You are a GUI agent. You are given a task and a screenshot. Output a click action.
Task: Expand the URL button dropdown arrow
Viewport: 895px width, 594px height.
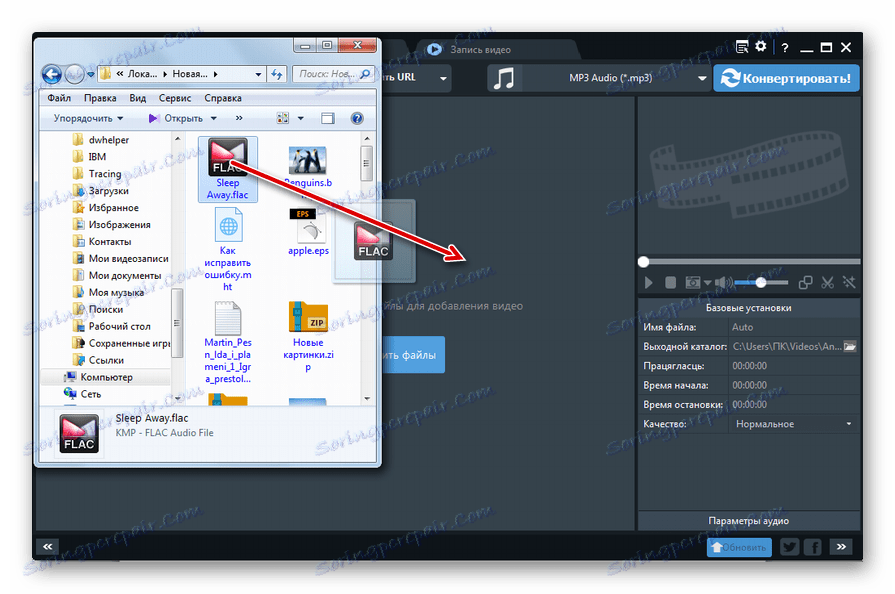(443, 78)
